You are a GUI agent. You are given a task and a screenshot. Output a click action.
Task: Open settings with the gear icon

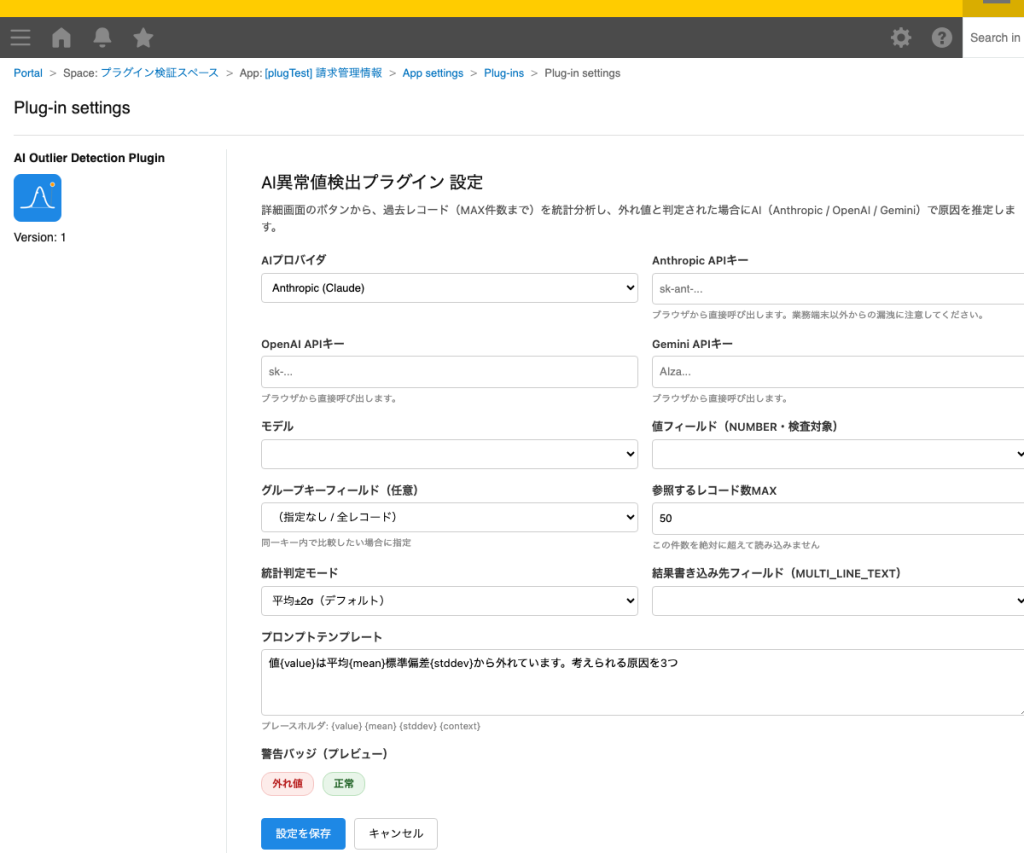point(900,37)
